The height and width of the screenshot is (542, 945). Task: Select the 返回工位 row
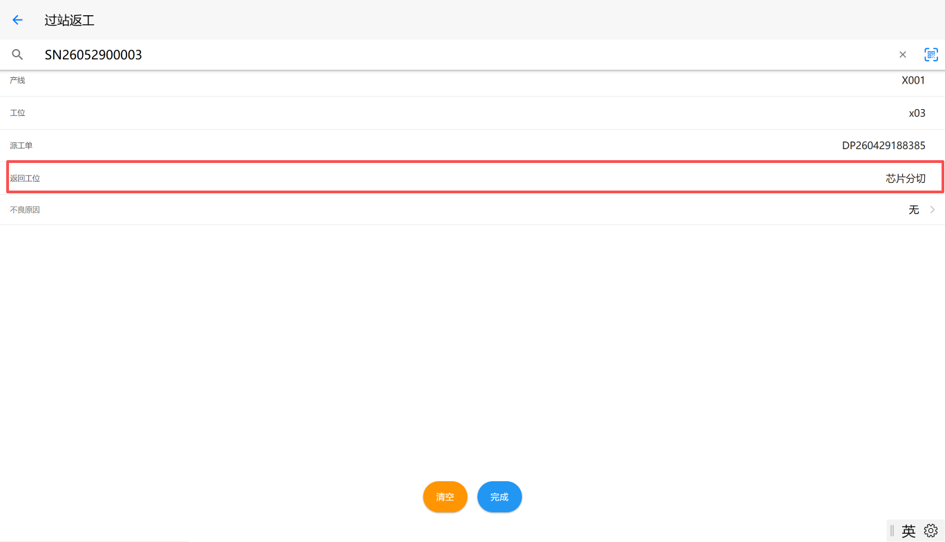[475, 177]
